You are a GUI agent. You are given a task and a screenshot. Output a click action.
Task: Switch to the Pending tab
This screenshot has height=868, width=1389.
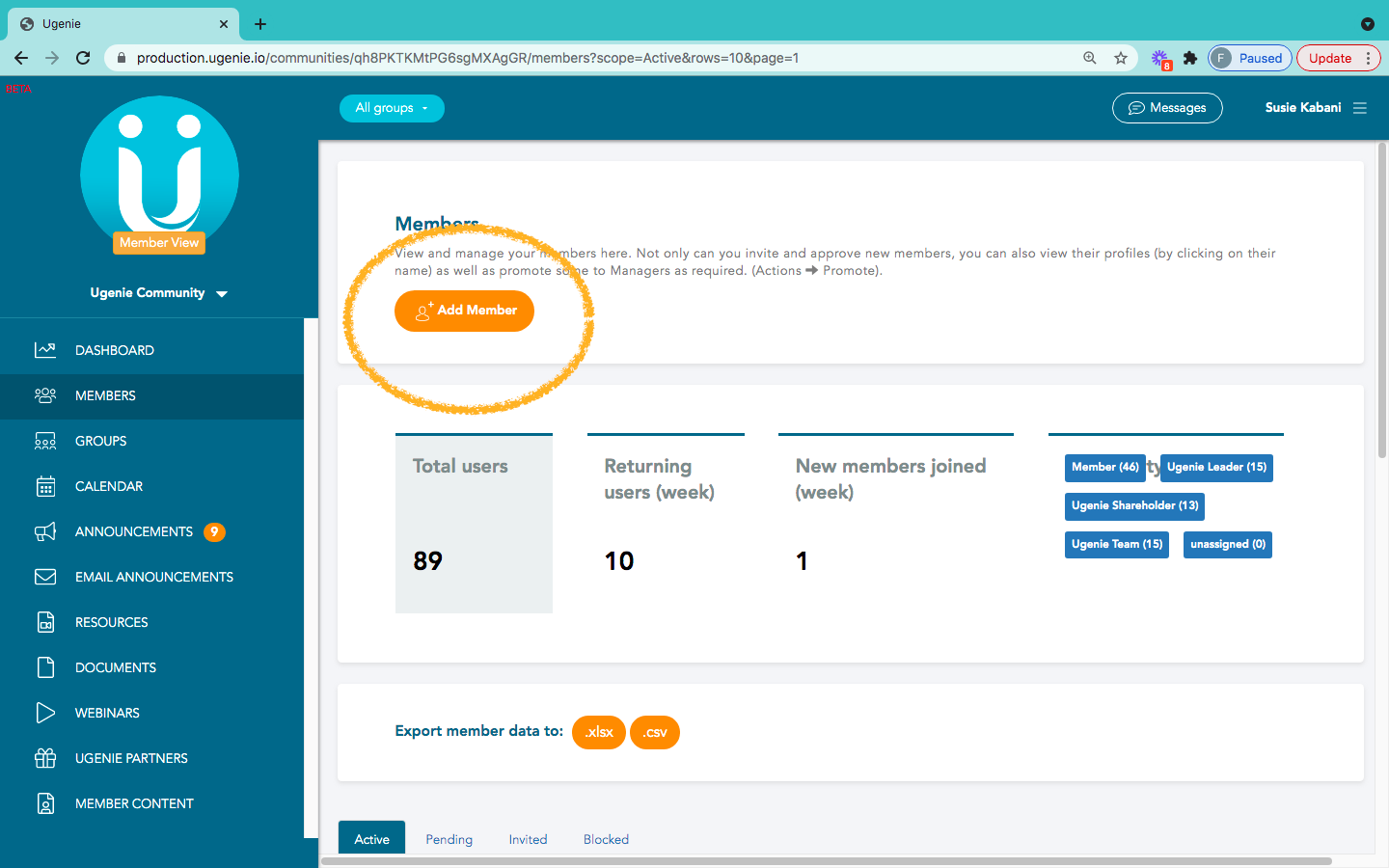tap(449, 839)
